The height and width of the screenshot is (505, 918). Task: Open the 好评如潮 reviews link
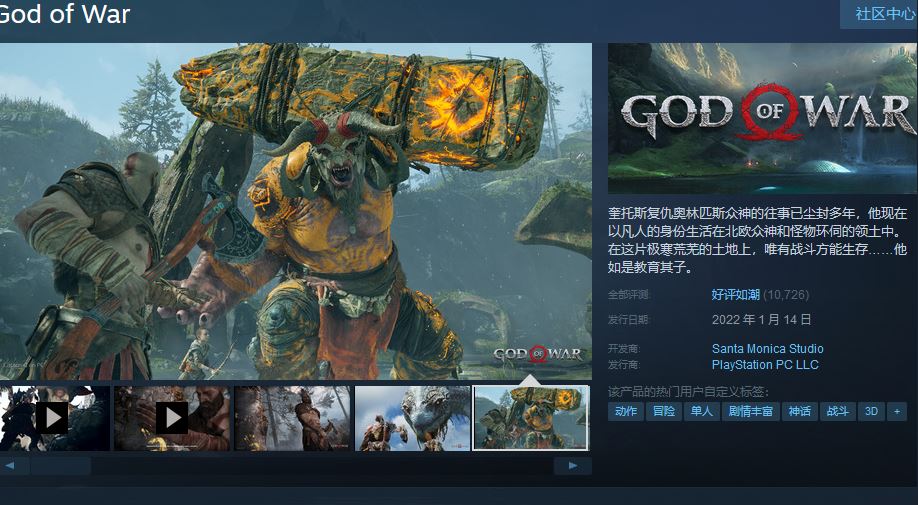point(735,295)
